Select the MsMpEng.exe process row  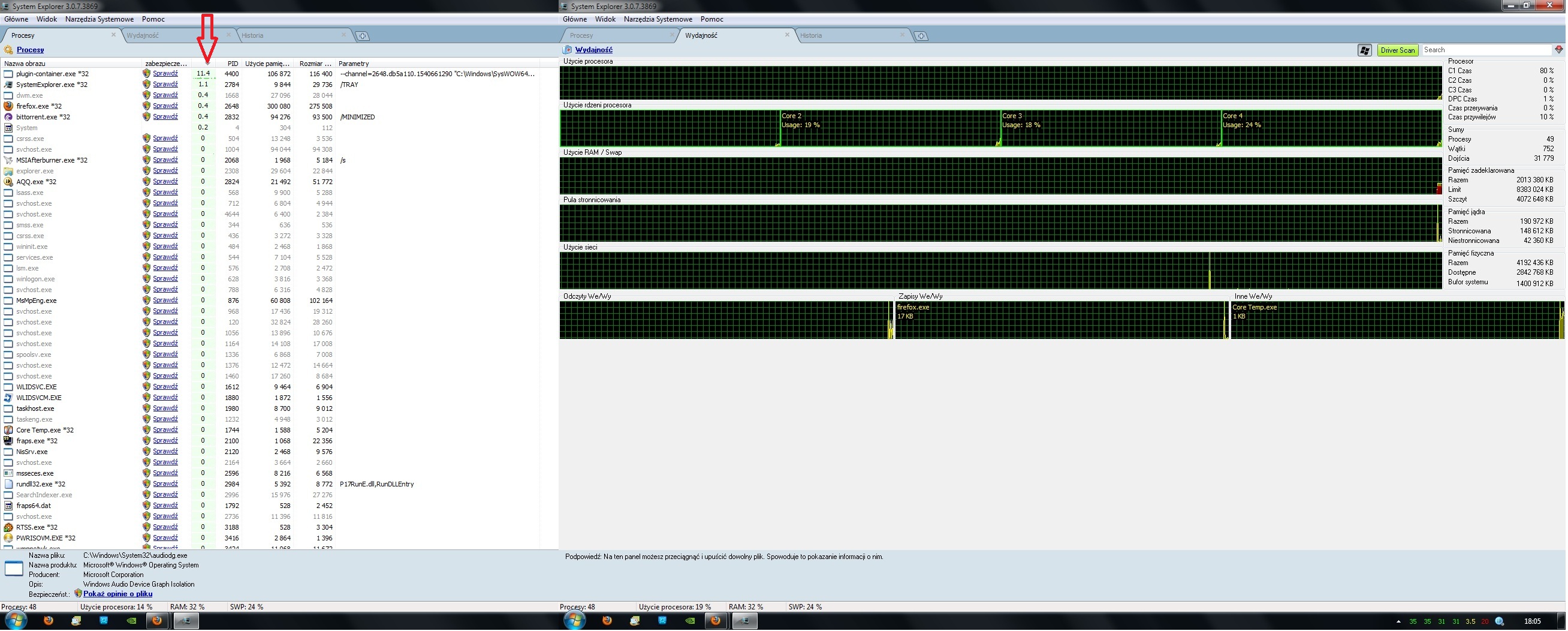[x=271, y=301]
